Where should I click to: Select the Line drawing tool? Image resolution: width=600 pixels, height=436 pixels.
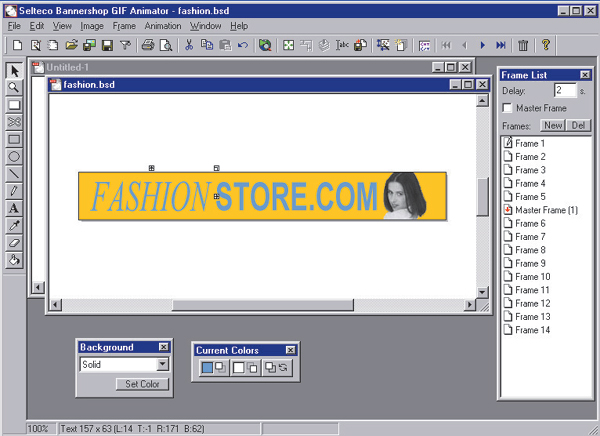pyautogui.click(x=14, y=174)
